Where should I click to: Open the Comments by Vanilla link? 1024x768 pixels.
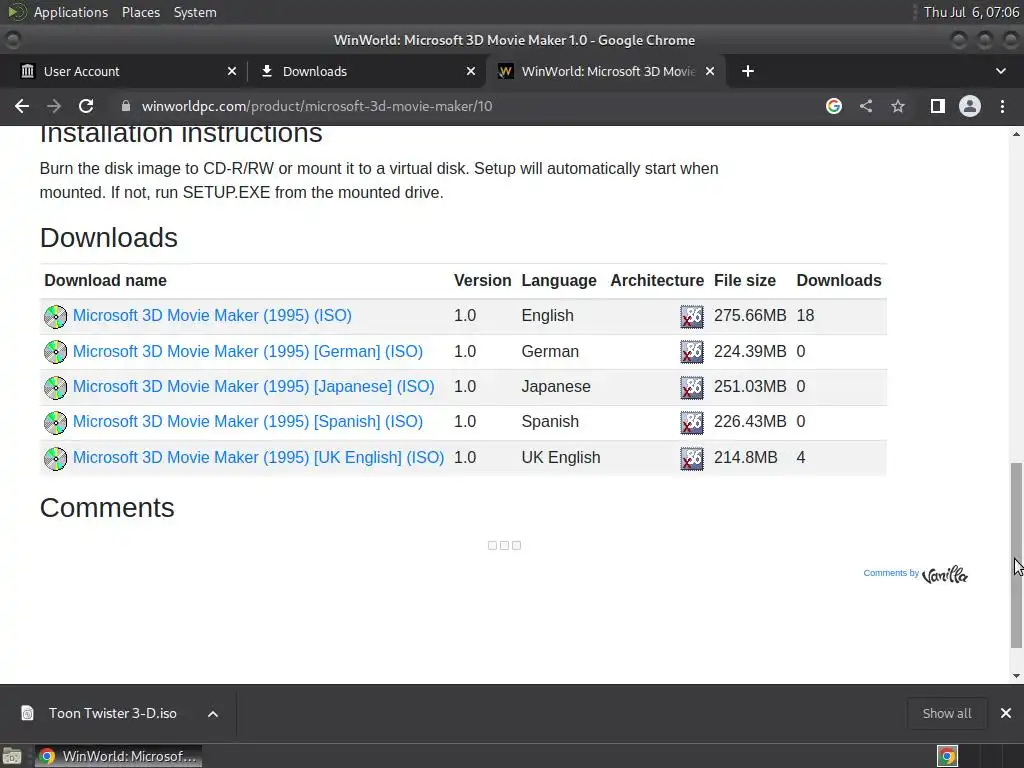[x=916, y=574]
